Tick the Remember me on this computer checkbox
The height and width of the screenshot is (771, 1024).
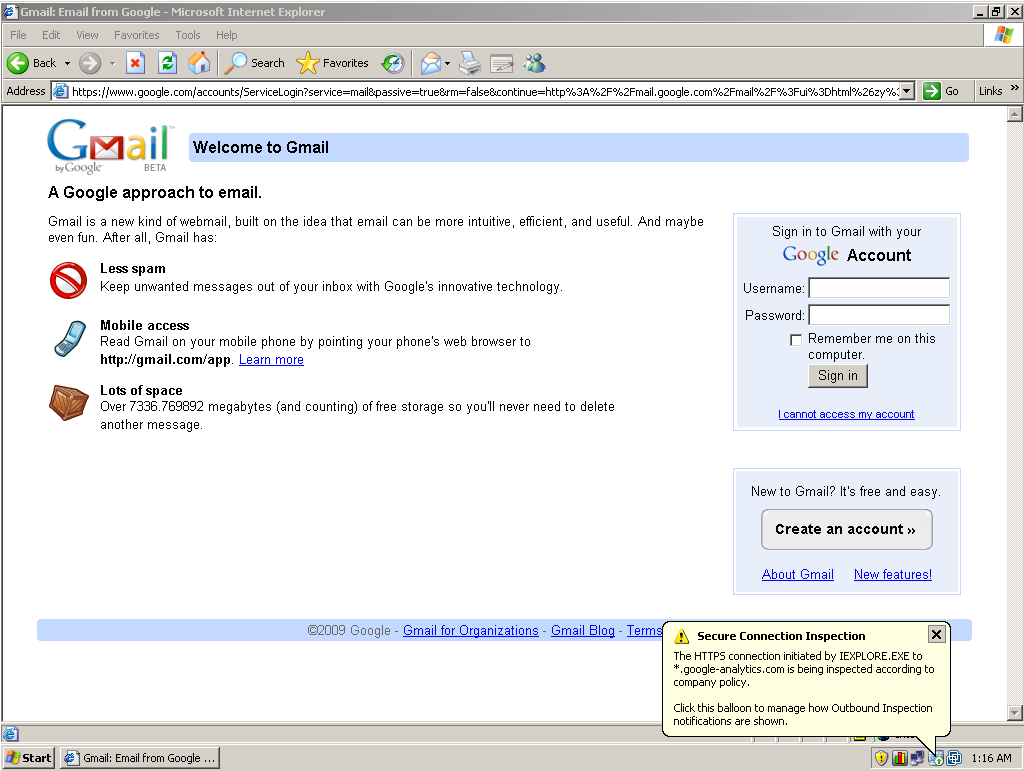(x=796, y=339)
